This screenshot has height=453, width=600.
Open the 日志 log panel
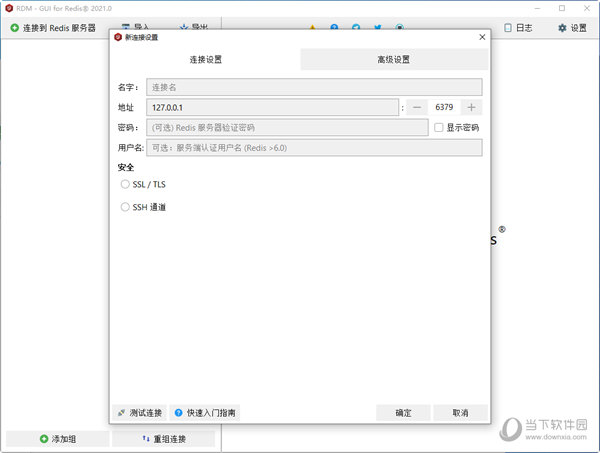518,28
